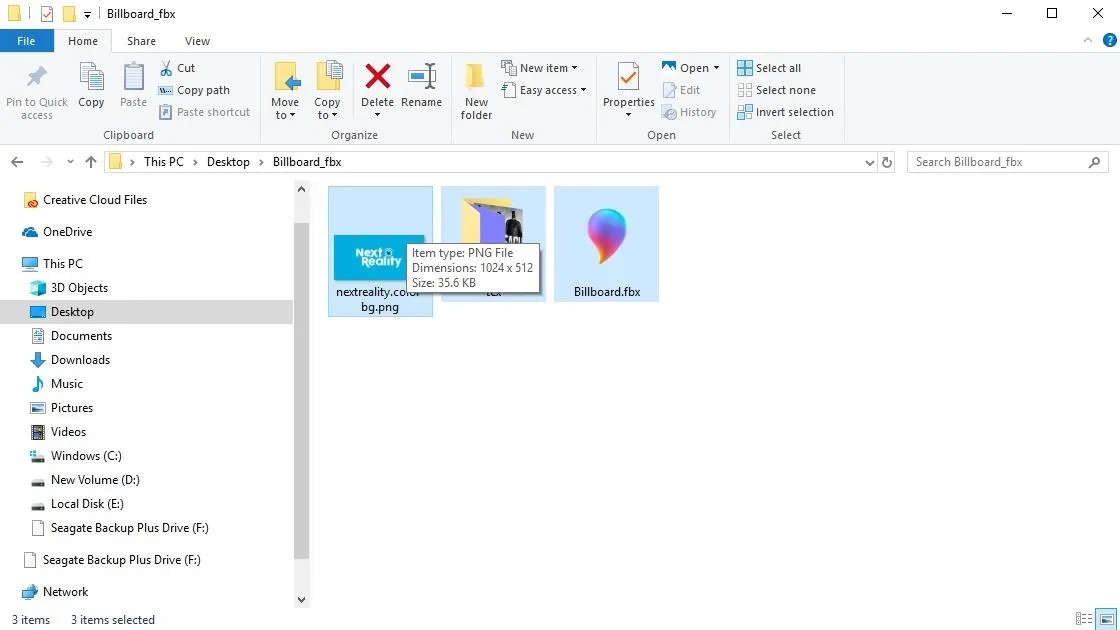1120x630 pixels.
Task: Click This PC in the address bar
Action: pos(164,162)
